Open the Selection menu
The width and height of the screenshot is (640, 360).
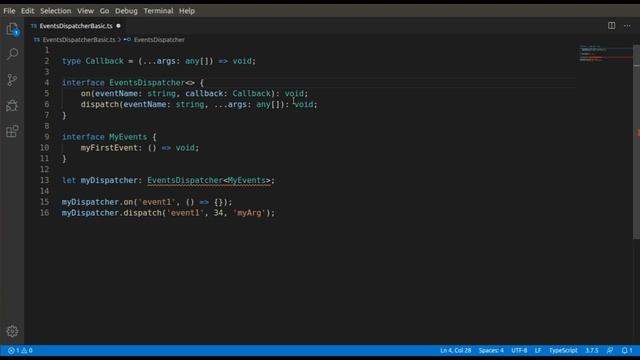click(56, 11)
